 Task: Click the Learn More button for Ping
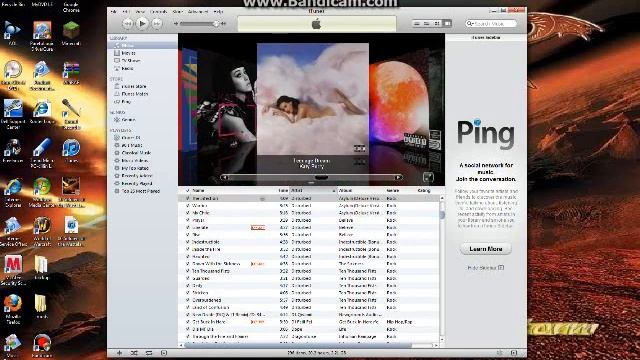[x=486, y=249]
